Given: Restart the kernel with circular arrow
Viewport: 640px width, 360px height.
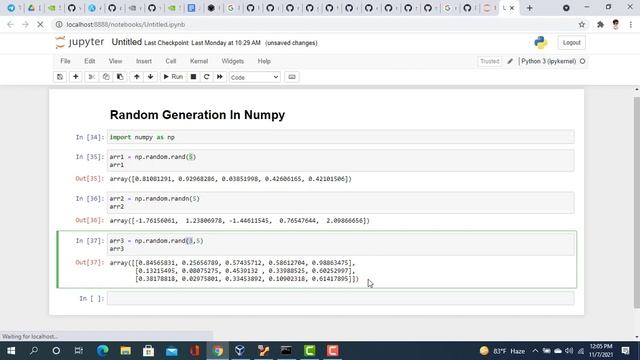Looking at the screenshot, I should point(207,77).
